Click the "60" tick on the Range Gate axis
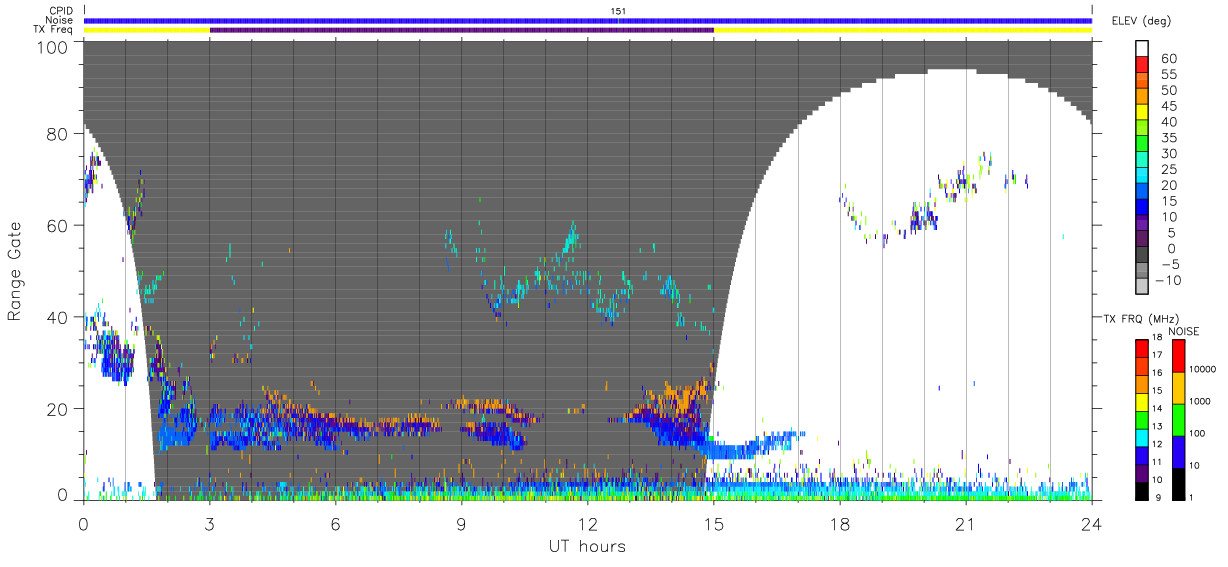Viewport: 1228px width, 567px height. click(57, 226)
